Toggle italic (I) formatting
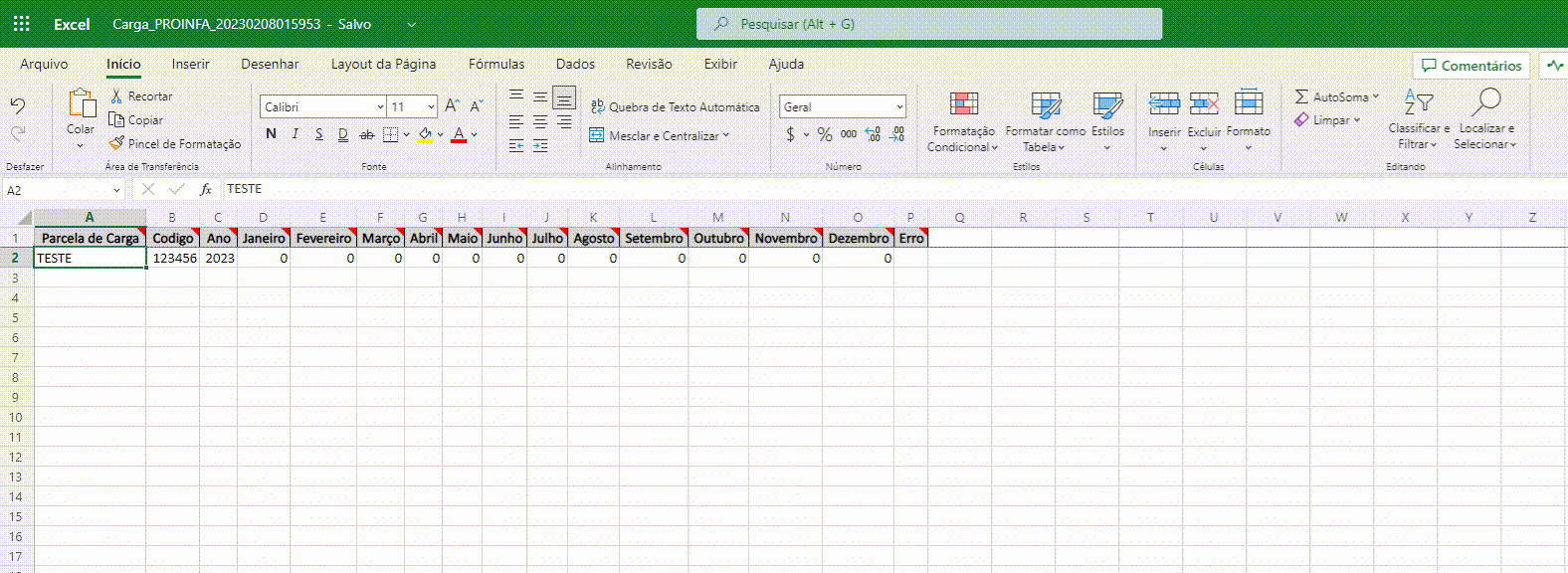The image size is (1568, 573). coord(294,134)
